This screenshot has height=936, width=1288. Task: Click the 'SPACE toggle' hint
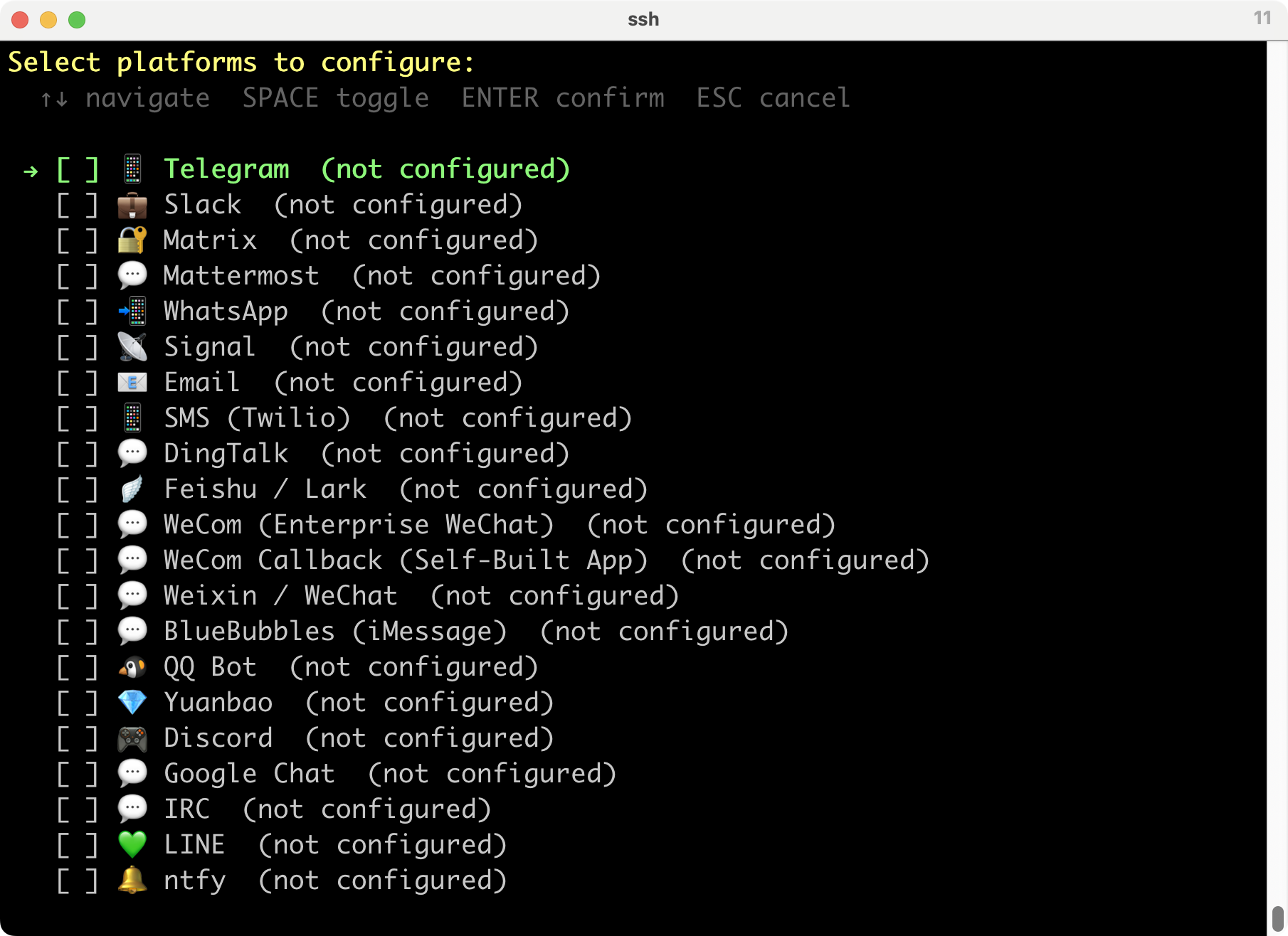(x=336, y=98)
